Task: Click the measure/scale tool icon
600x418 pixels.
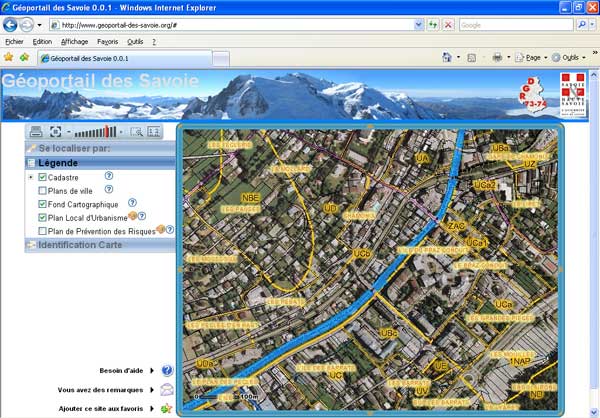Action: [154, 132]
